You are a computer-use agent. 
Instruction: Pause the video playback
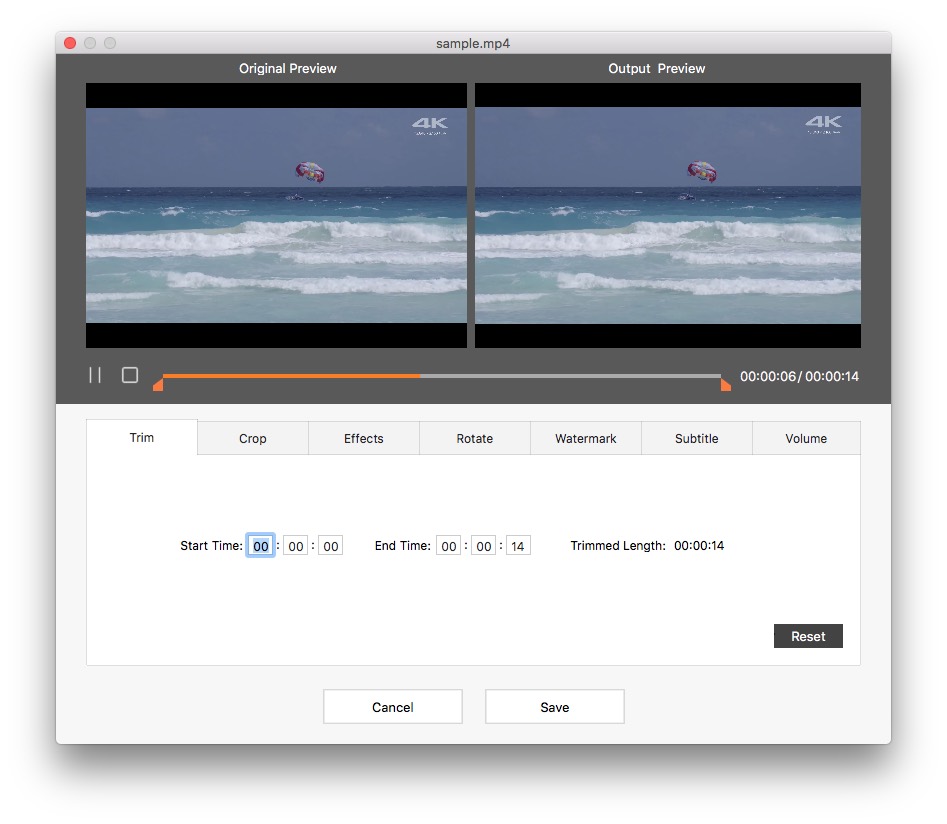click(95, 374)
